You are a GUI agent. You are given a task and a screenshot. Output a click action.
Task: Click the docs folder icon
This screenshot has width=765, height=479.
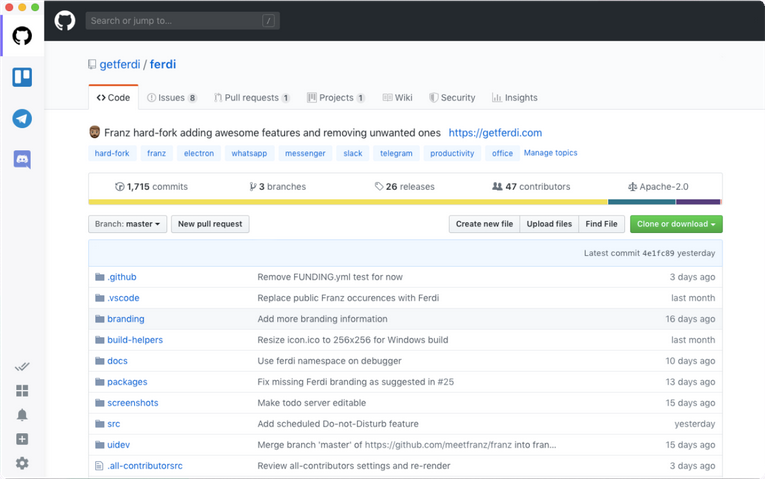(x=100, y=361)
